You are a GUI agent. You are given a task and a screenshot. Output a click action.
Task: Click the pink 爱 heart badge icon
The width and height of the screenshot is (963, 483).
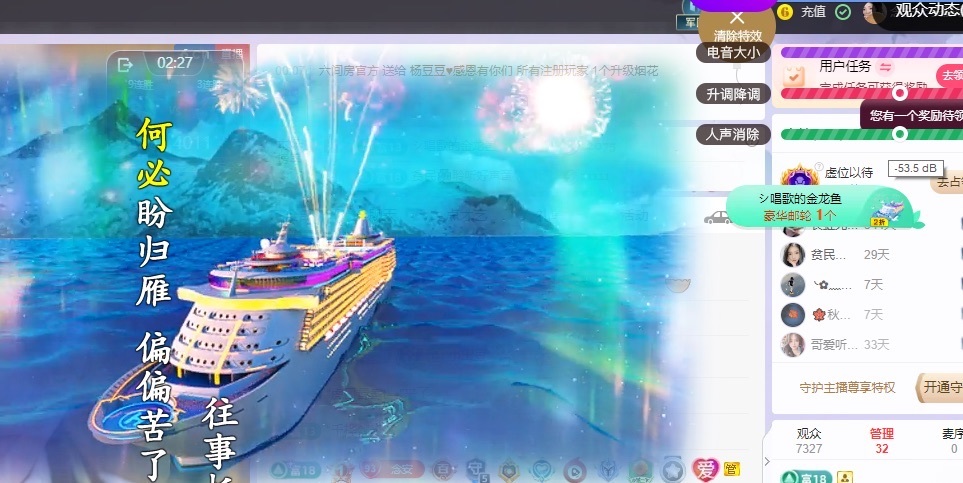click(706, 468)
